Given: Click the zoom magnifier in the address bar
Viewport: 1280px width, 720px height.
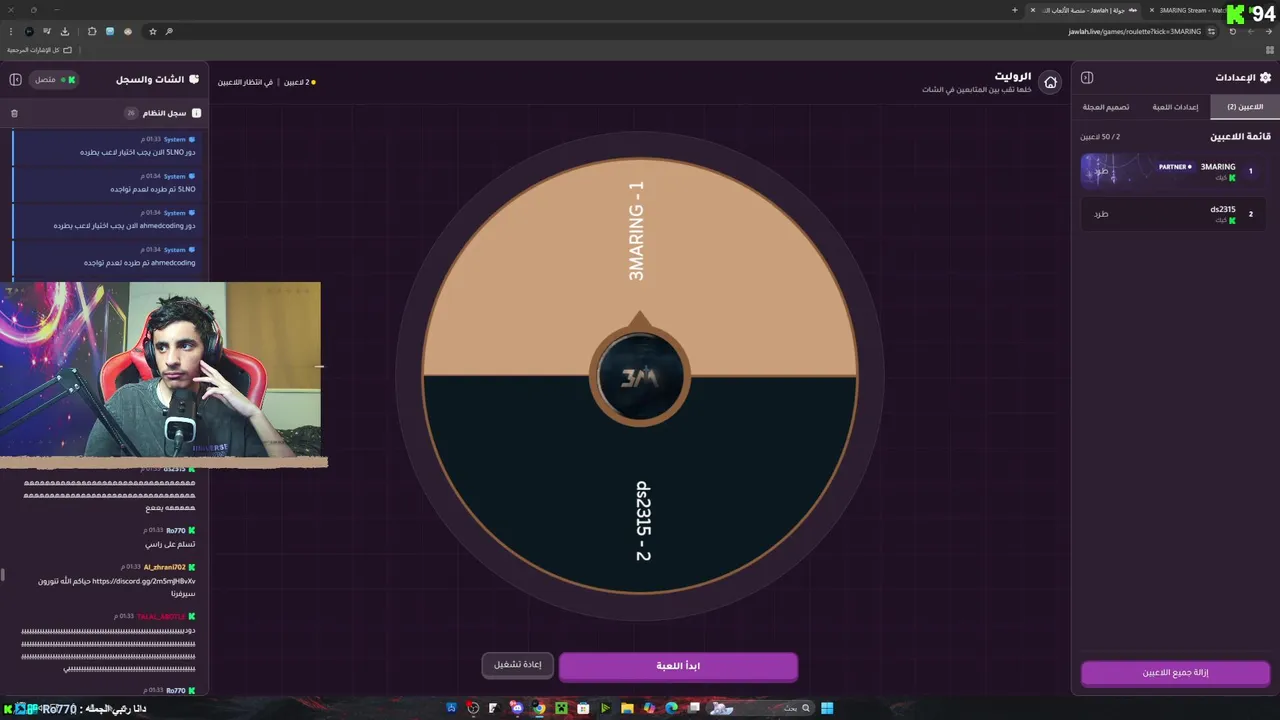Looking at the screenshot, I should (x=169, y=31).
